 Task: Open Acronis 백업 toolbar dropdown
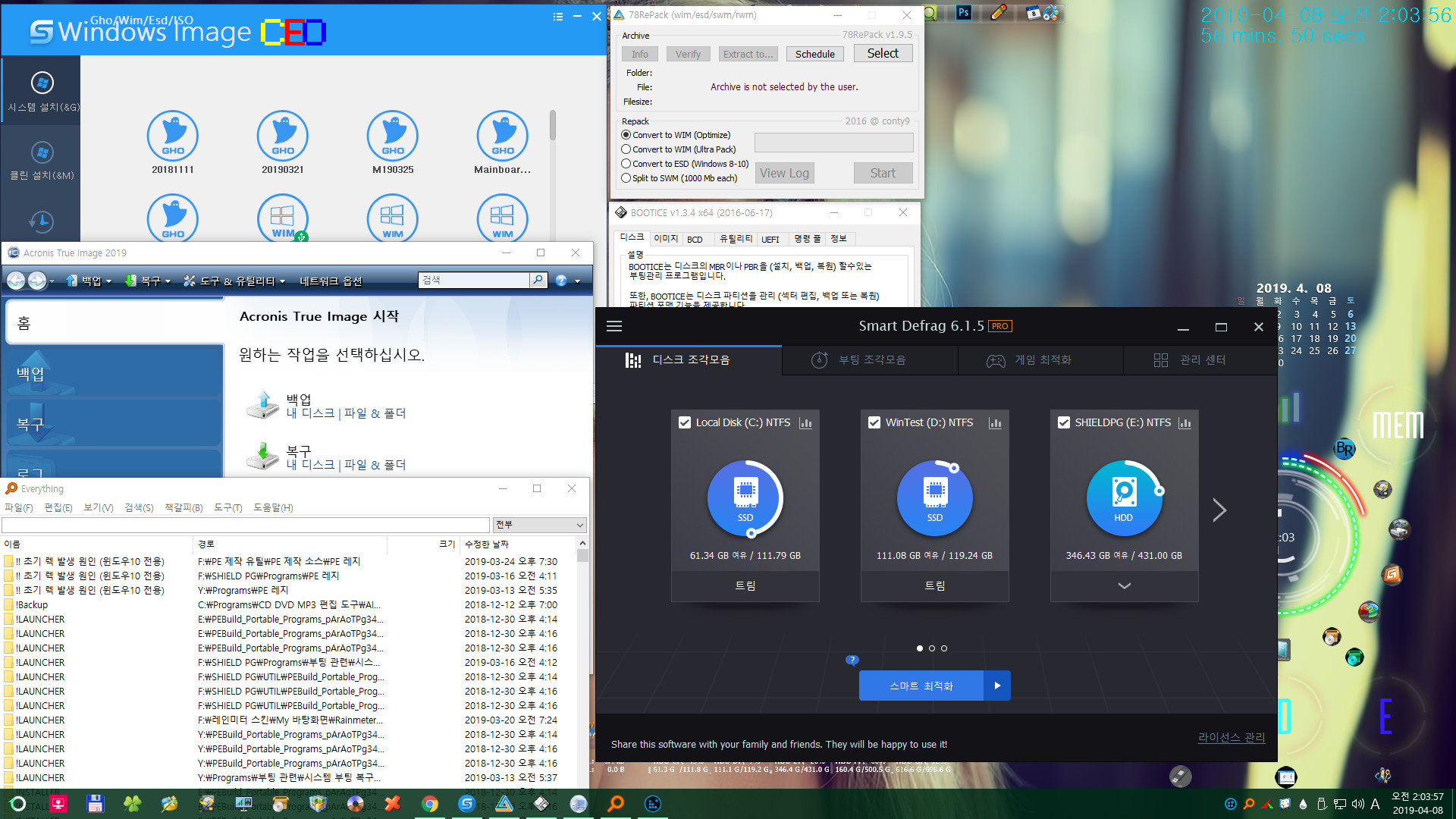pos(89,281)
